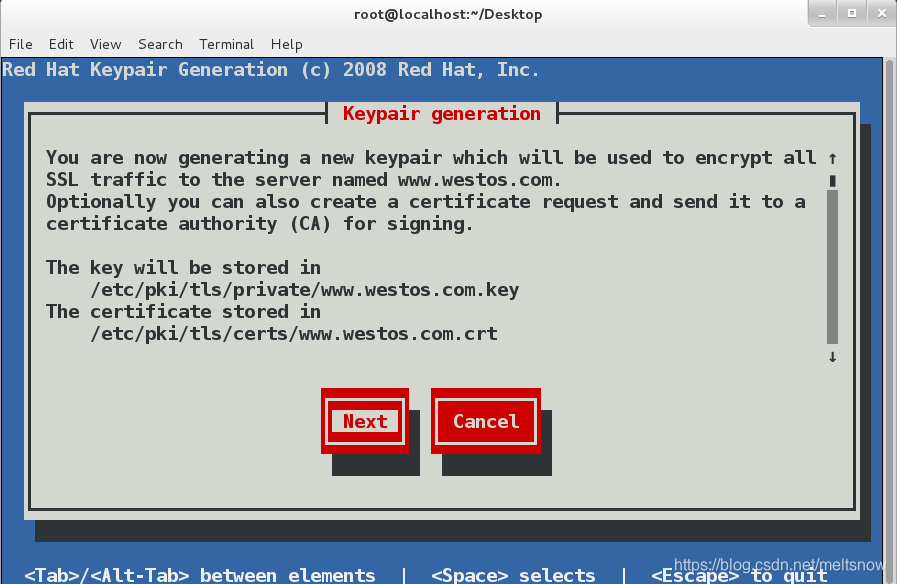Click the dialog text scrollbar track

coord(832,267)
